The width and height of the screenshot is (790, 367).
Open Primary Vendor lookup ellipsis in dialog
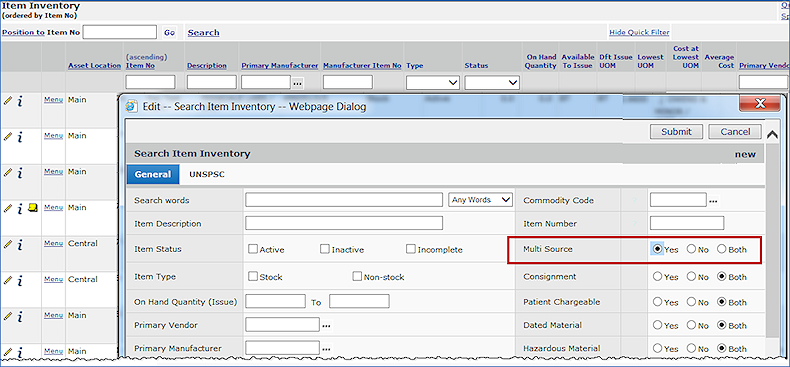pos(326,326)
